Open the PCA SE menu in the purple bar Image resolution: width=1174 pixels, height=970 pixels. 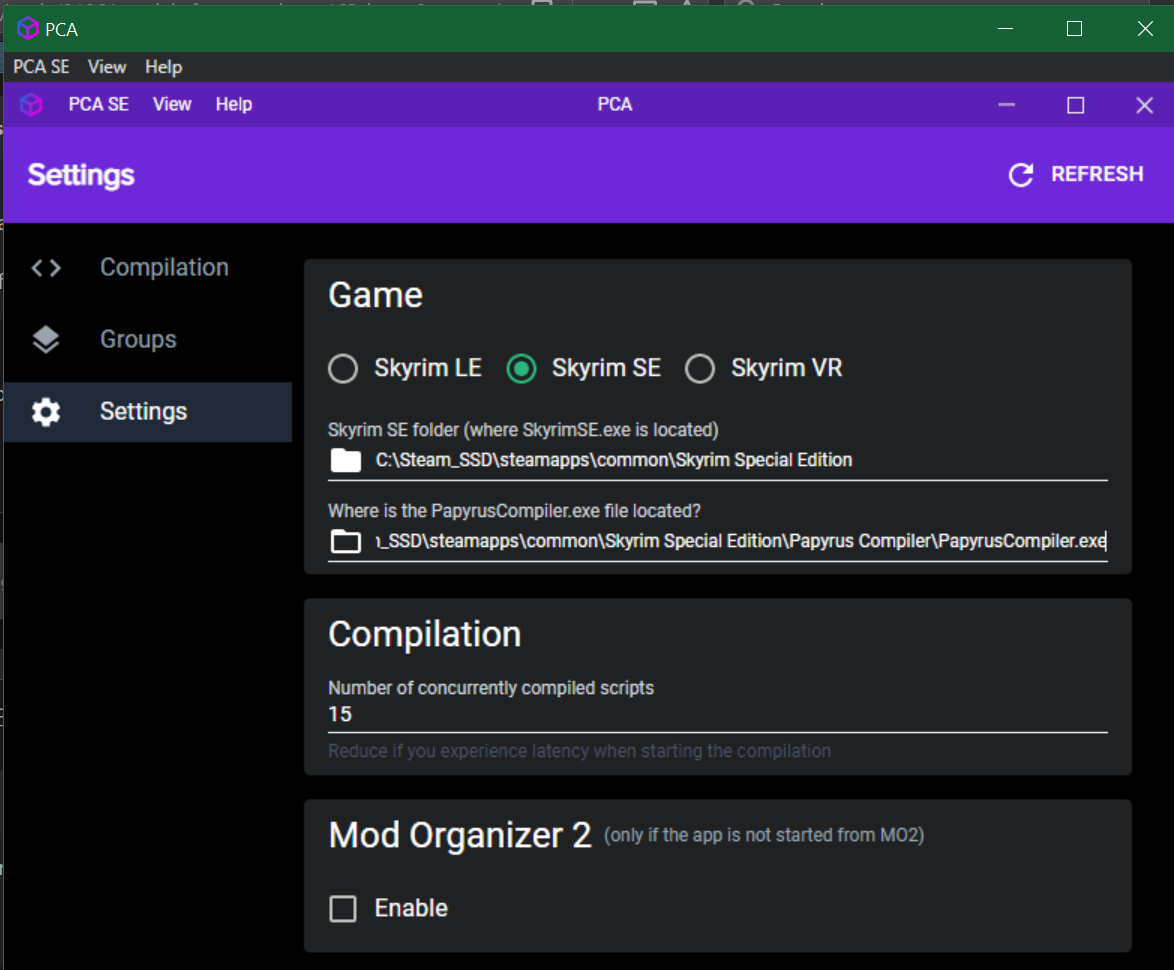(99, 105)
